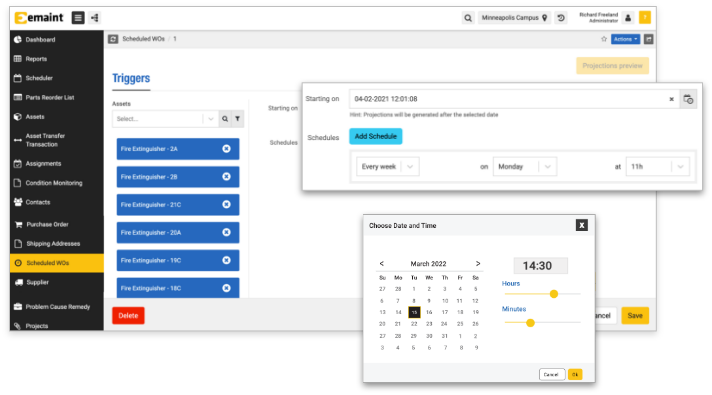712x395 pixels.
Task: Open the calendar picker beside Starting on
Action: [688, 99]
